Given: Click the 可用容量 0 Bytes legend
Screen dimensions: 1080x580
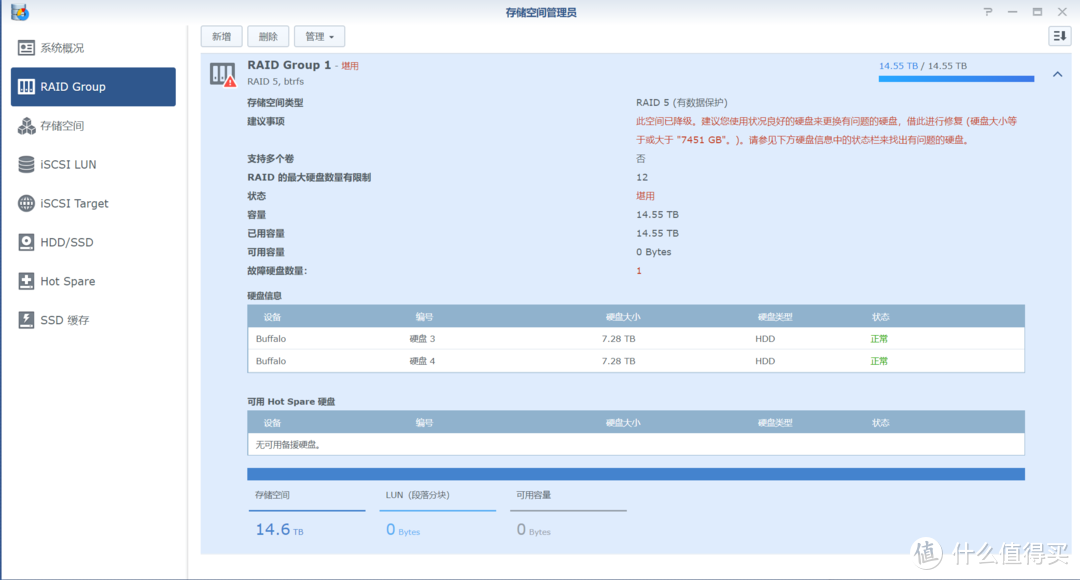Looking at the screenshot, I should click(x=568, y=515).
